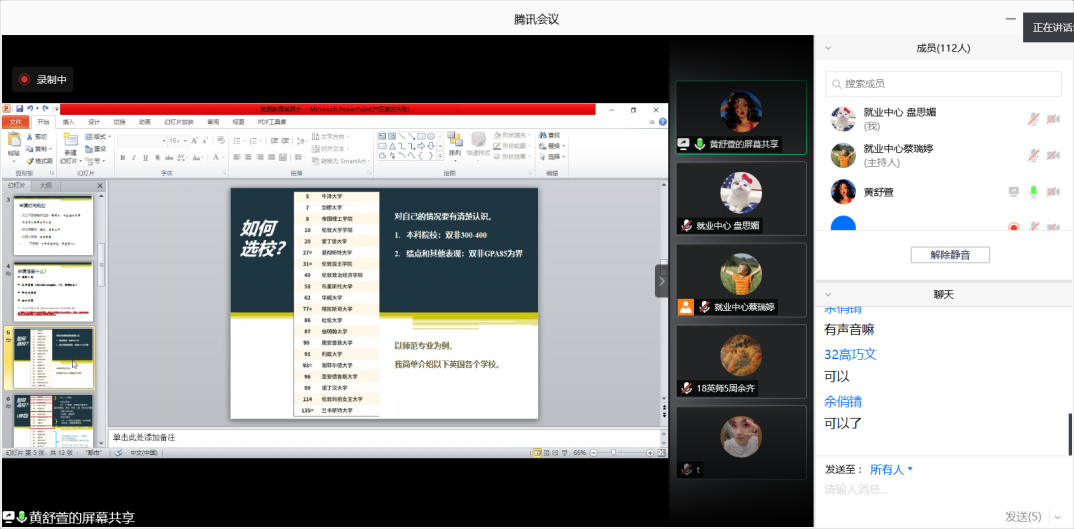This screenshot has height=529, width=1074.
Task: Click 黄舒萱's avatar in the member list
Action: pos(843,191)
